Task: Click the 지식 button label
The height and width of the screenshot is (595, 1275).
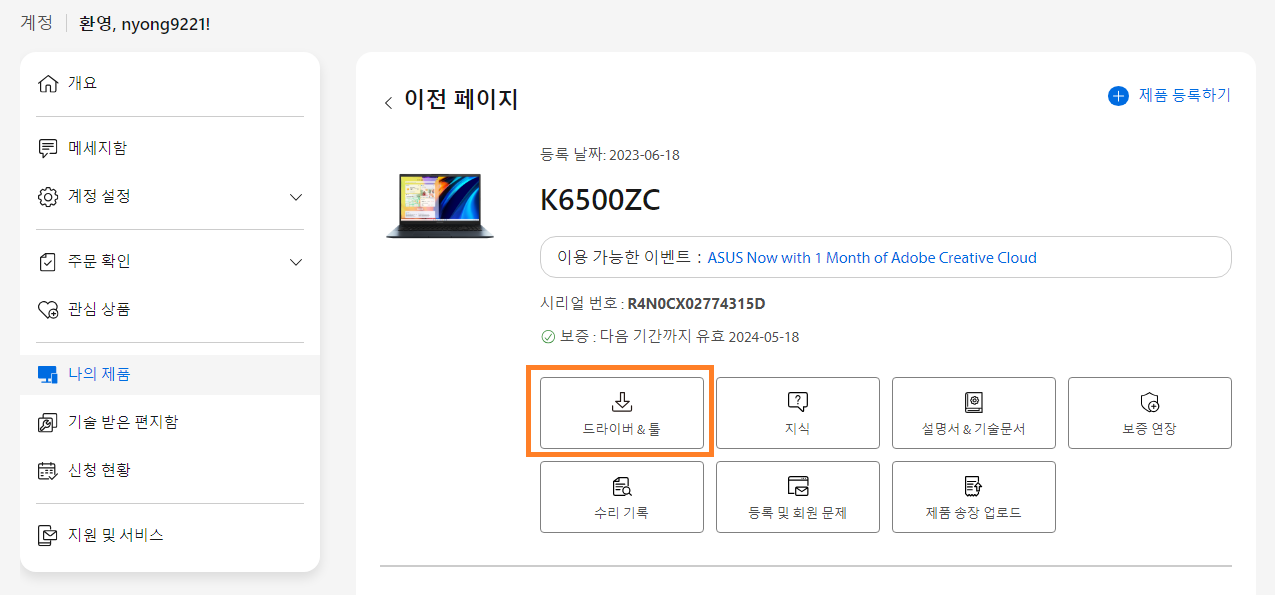Action: pos(797,429)
